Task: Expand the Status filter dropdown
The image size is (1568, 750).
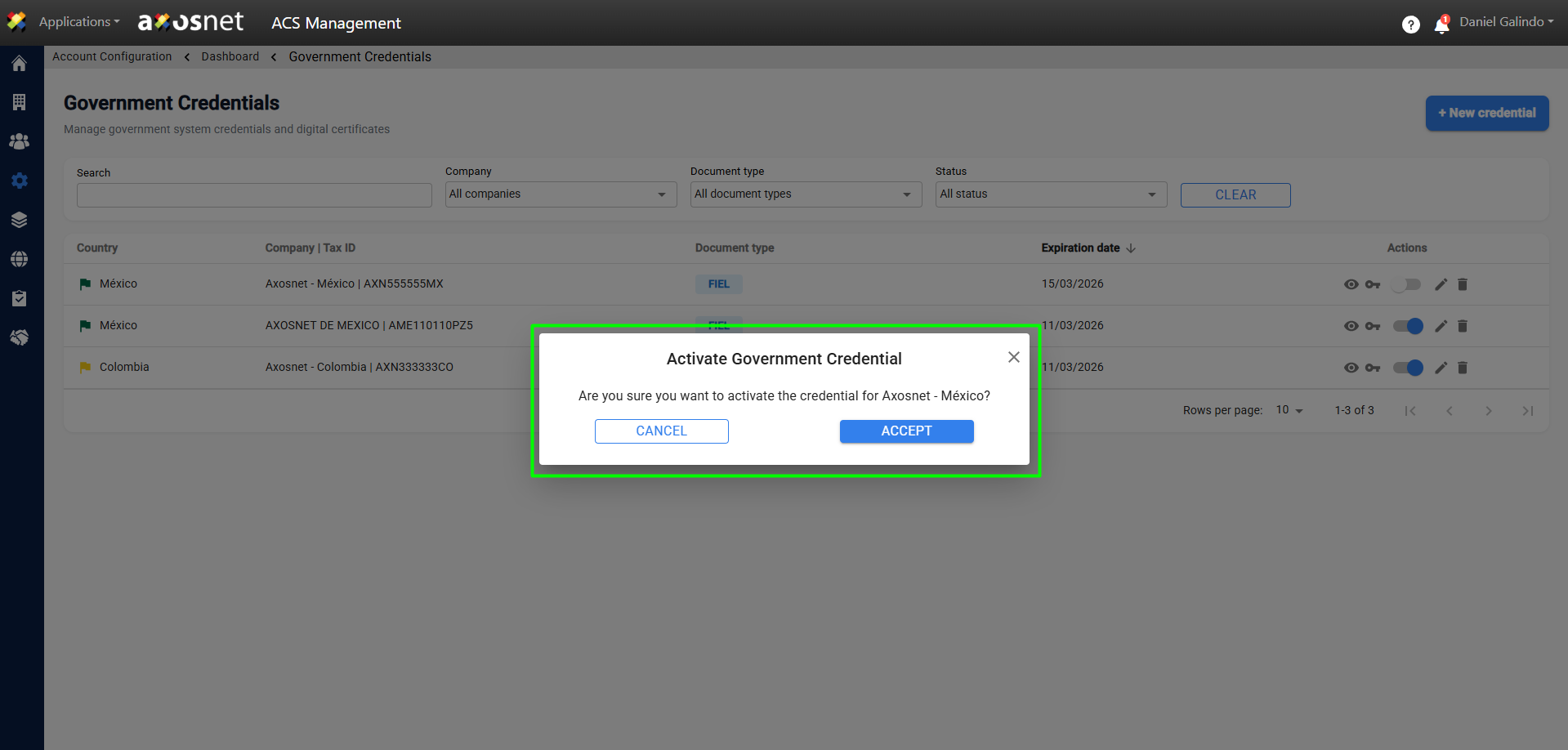Action: click(x=1051, y=194)
